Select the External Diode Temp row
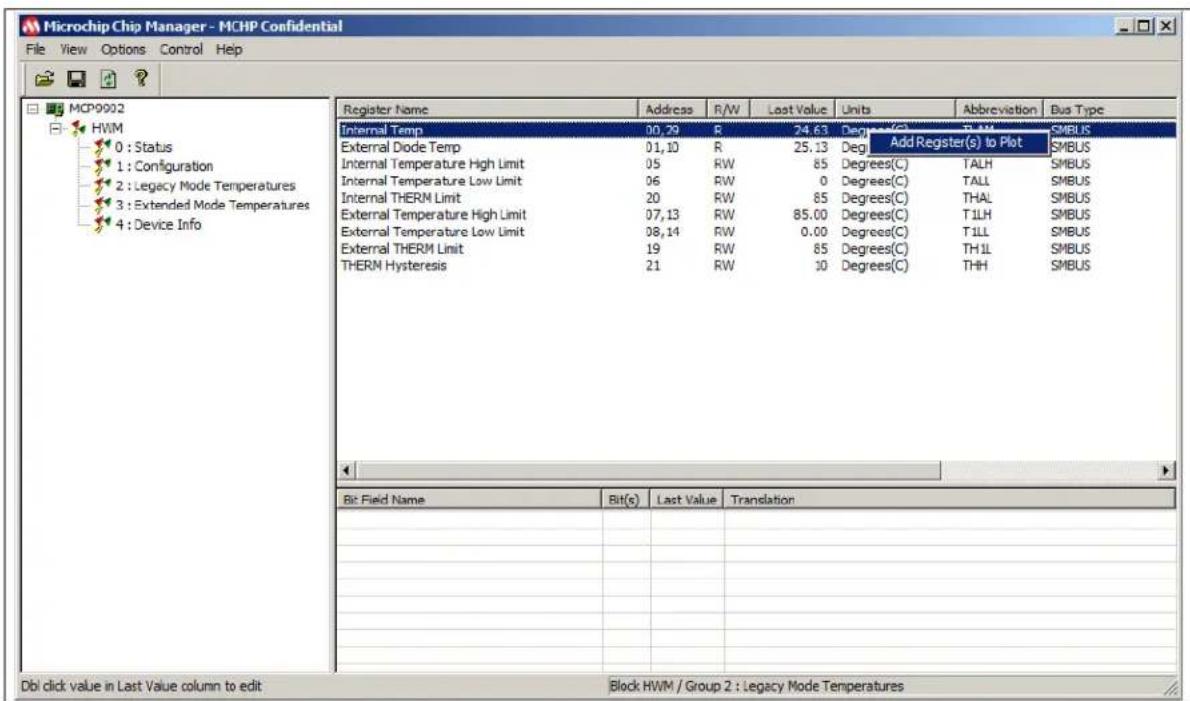 (757, 147)
